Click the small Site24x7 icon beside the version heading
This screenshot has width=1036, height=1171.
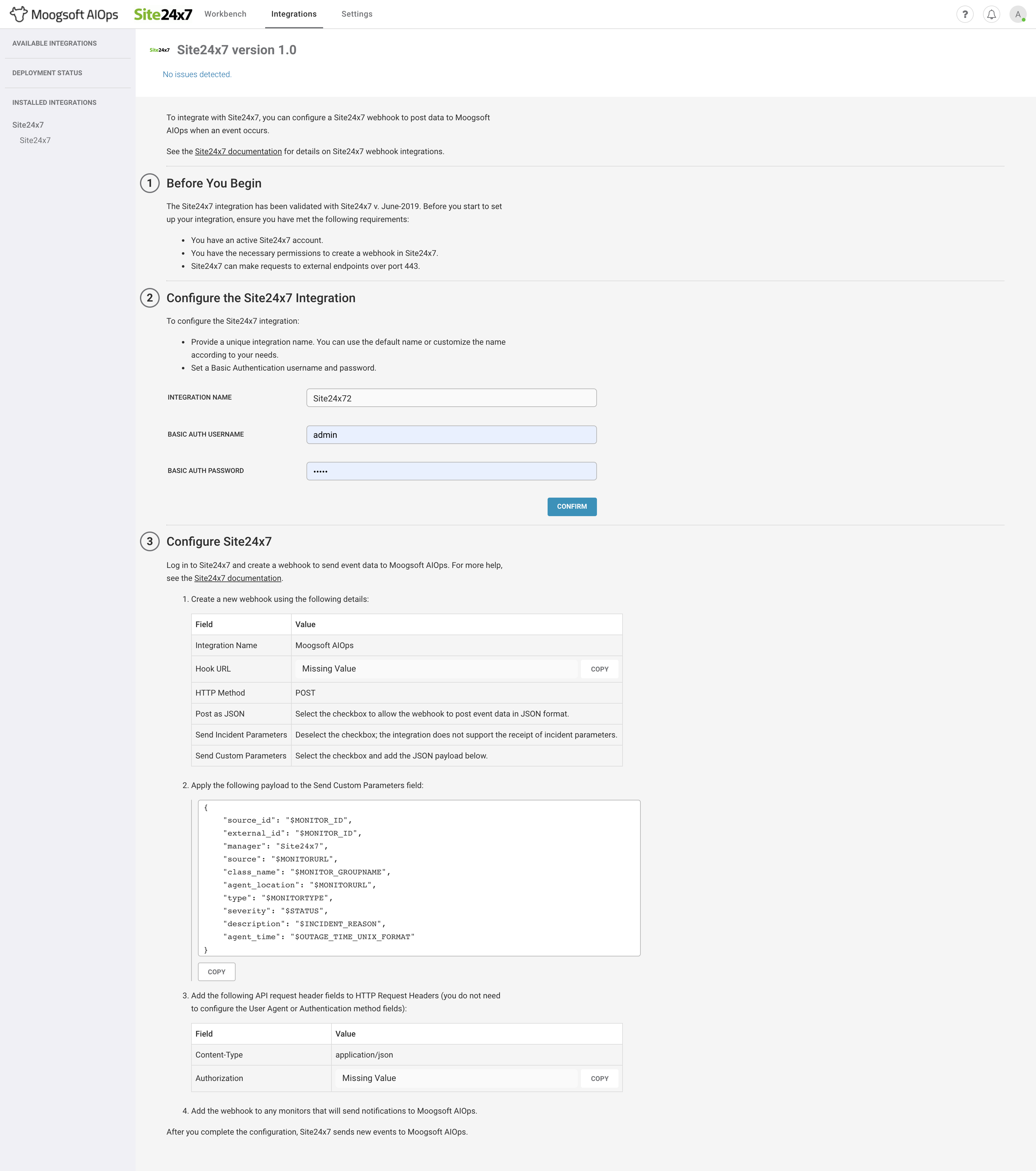click(x=160, y=51)
